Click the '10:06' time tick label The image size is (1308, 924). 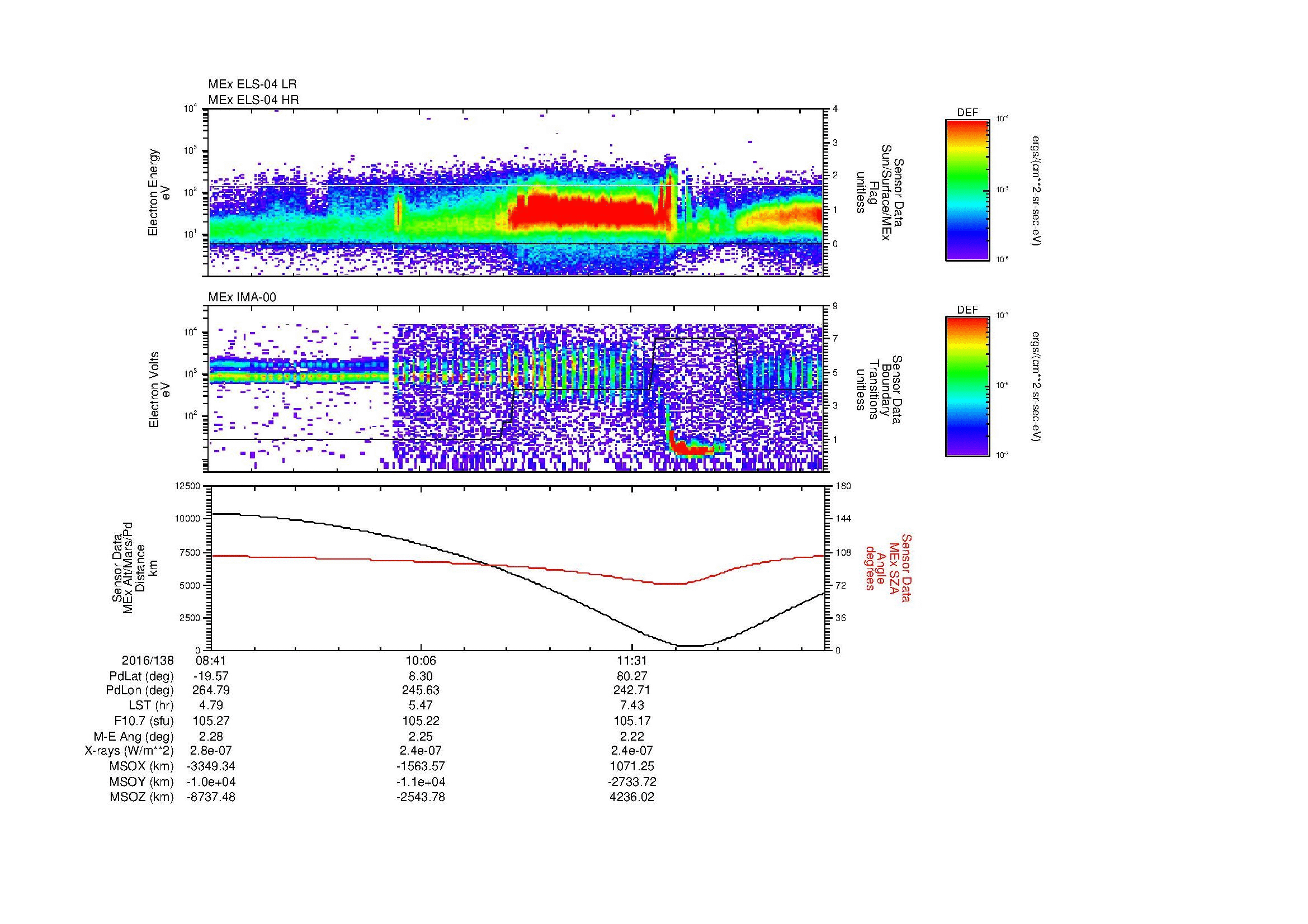point(421,660)
